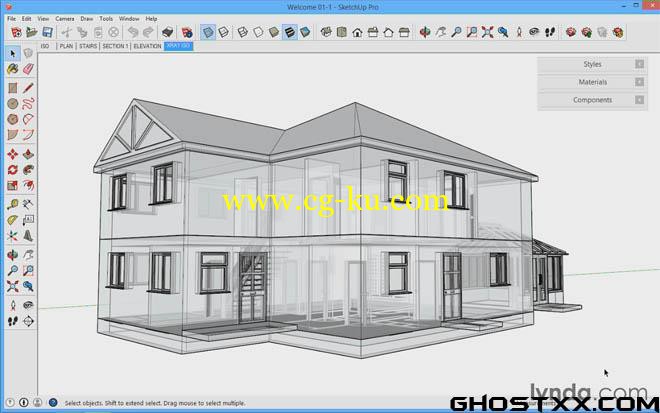The width and height of the screenshot is (660, 413).
Task: Expand the Styles tray panel arrow
Action: [639, 64]
